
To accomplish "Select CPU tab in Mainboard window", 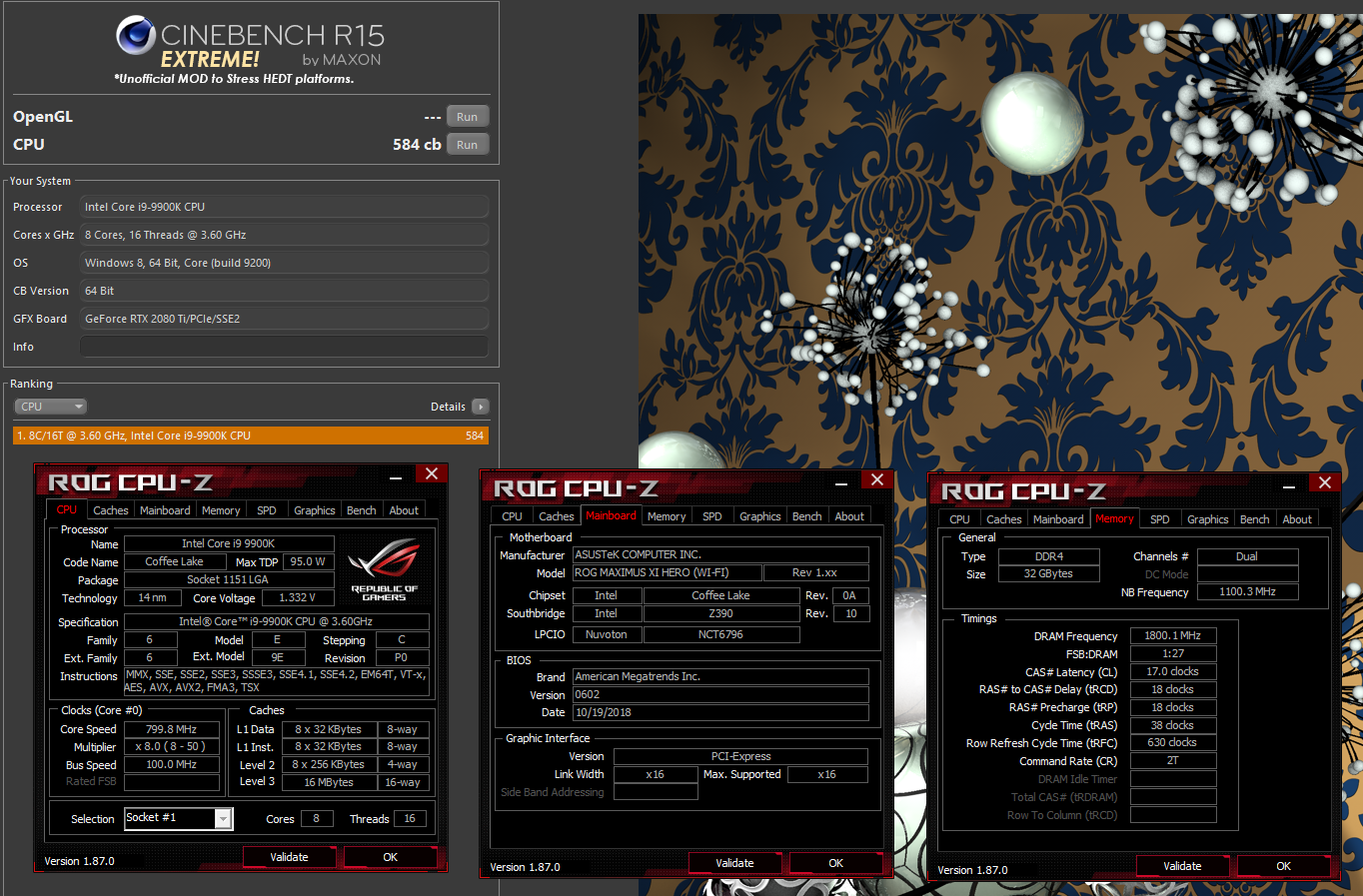I will tap(513, 516).
